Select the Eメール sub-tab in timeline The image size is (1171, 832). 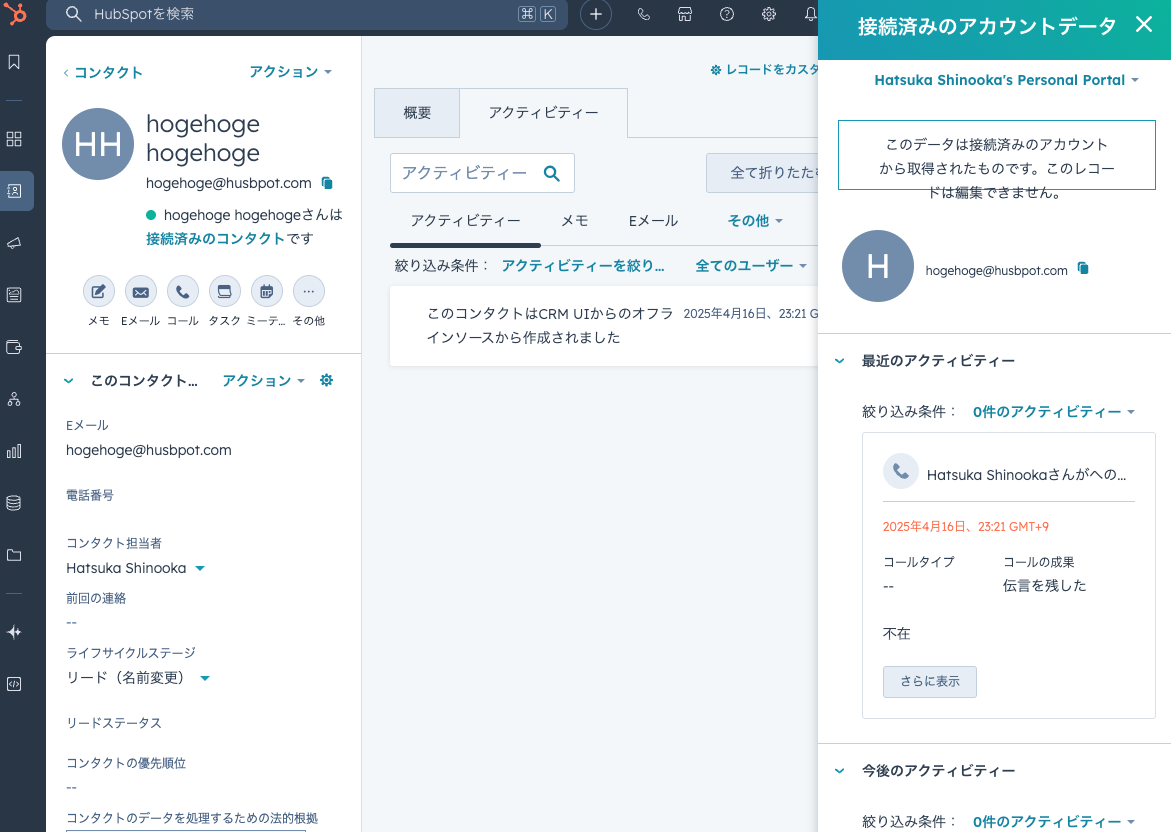point(653,221)
